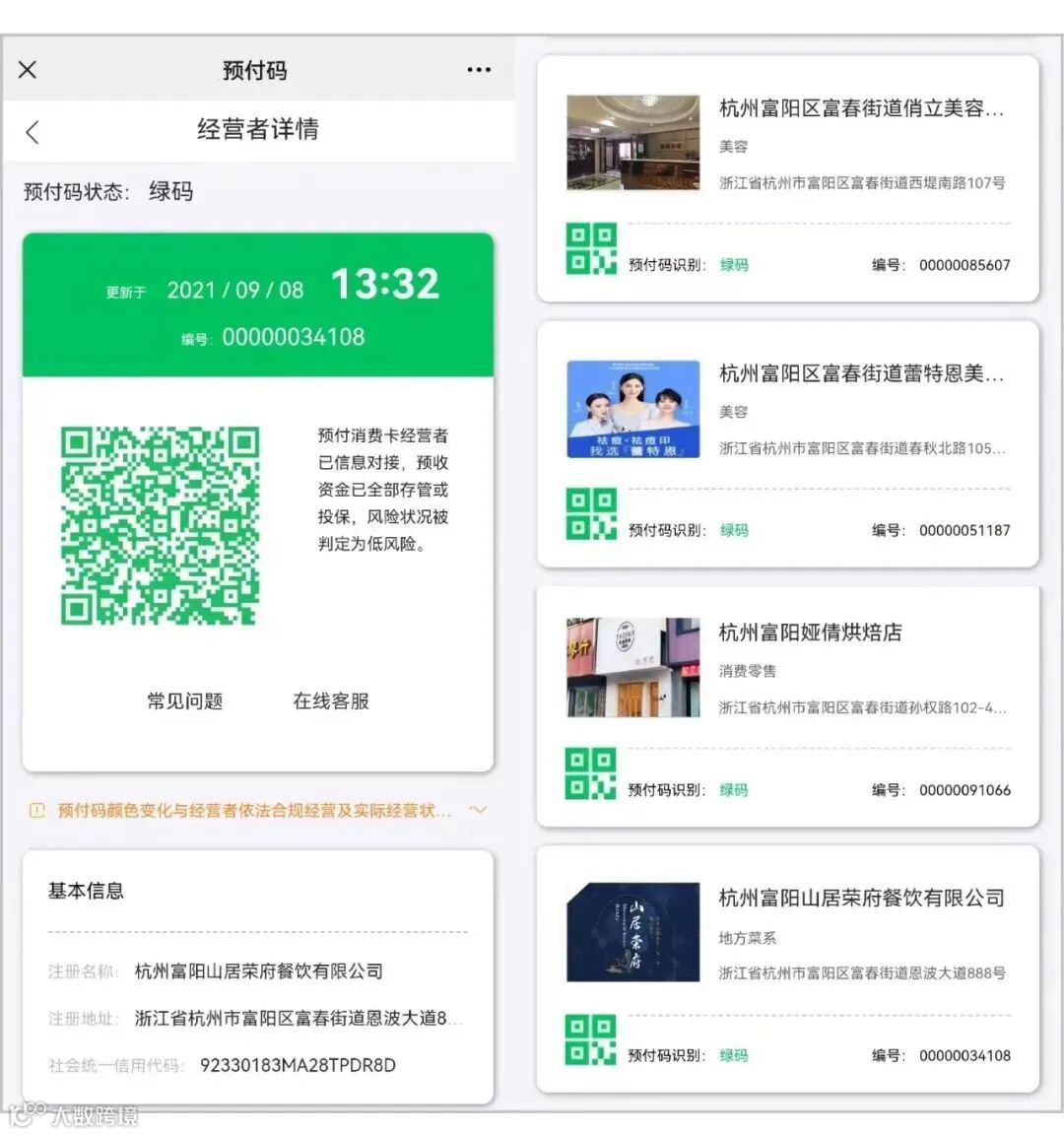Go back using the left chevron arrow
The width and height of the screenshot is (1064, 1135).
[32, 132]
